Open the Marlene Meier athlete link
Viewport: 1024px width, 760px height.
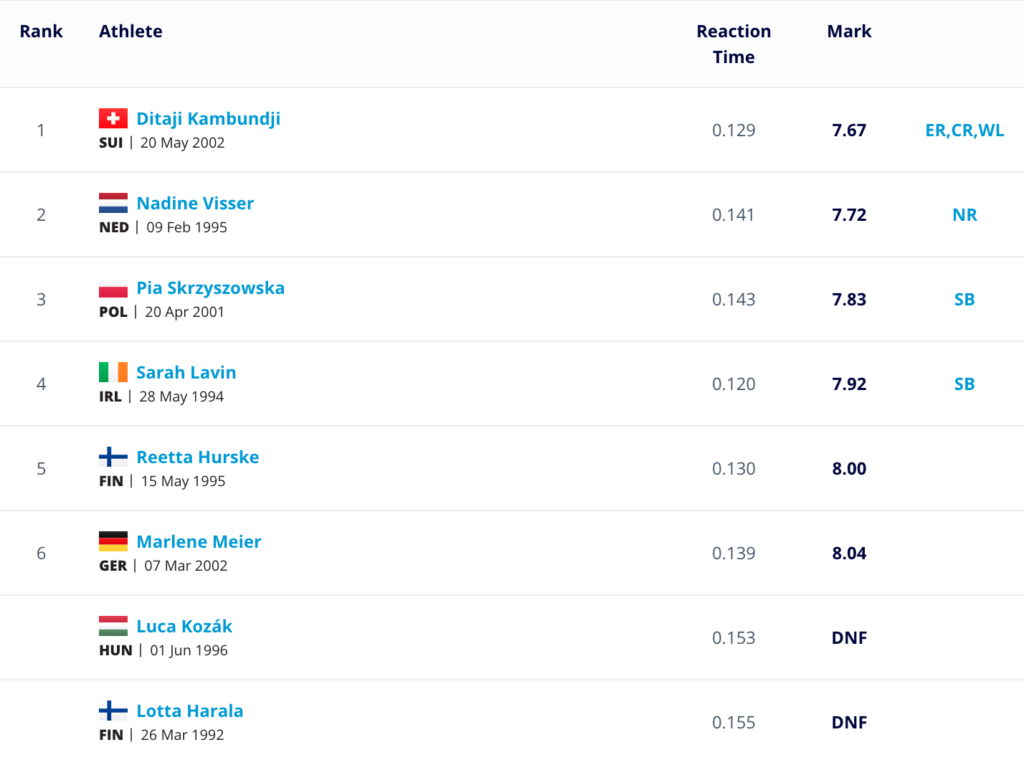click(198, 542)
